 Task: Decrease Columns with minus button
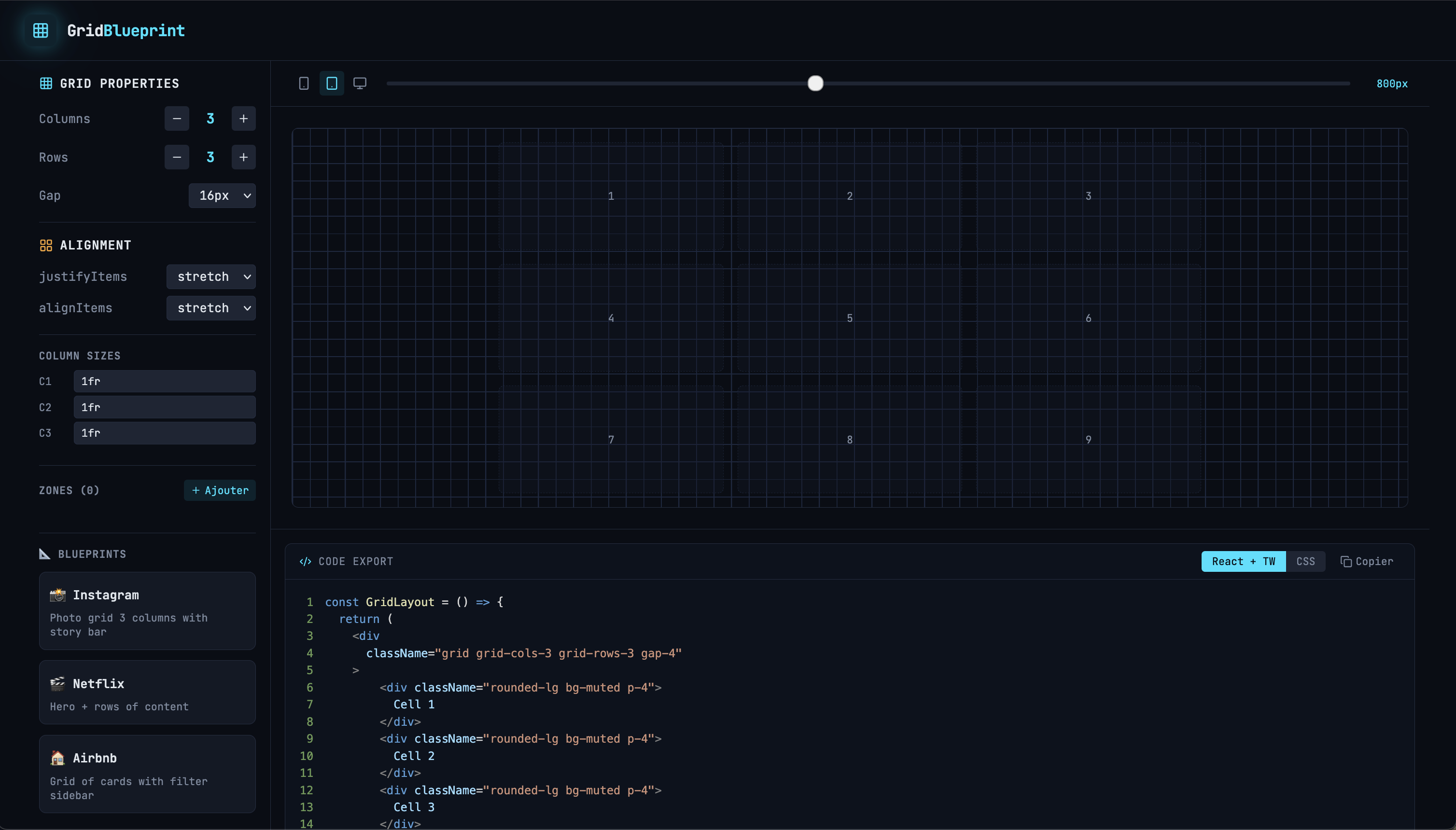click(177, 119)
